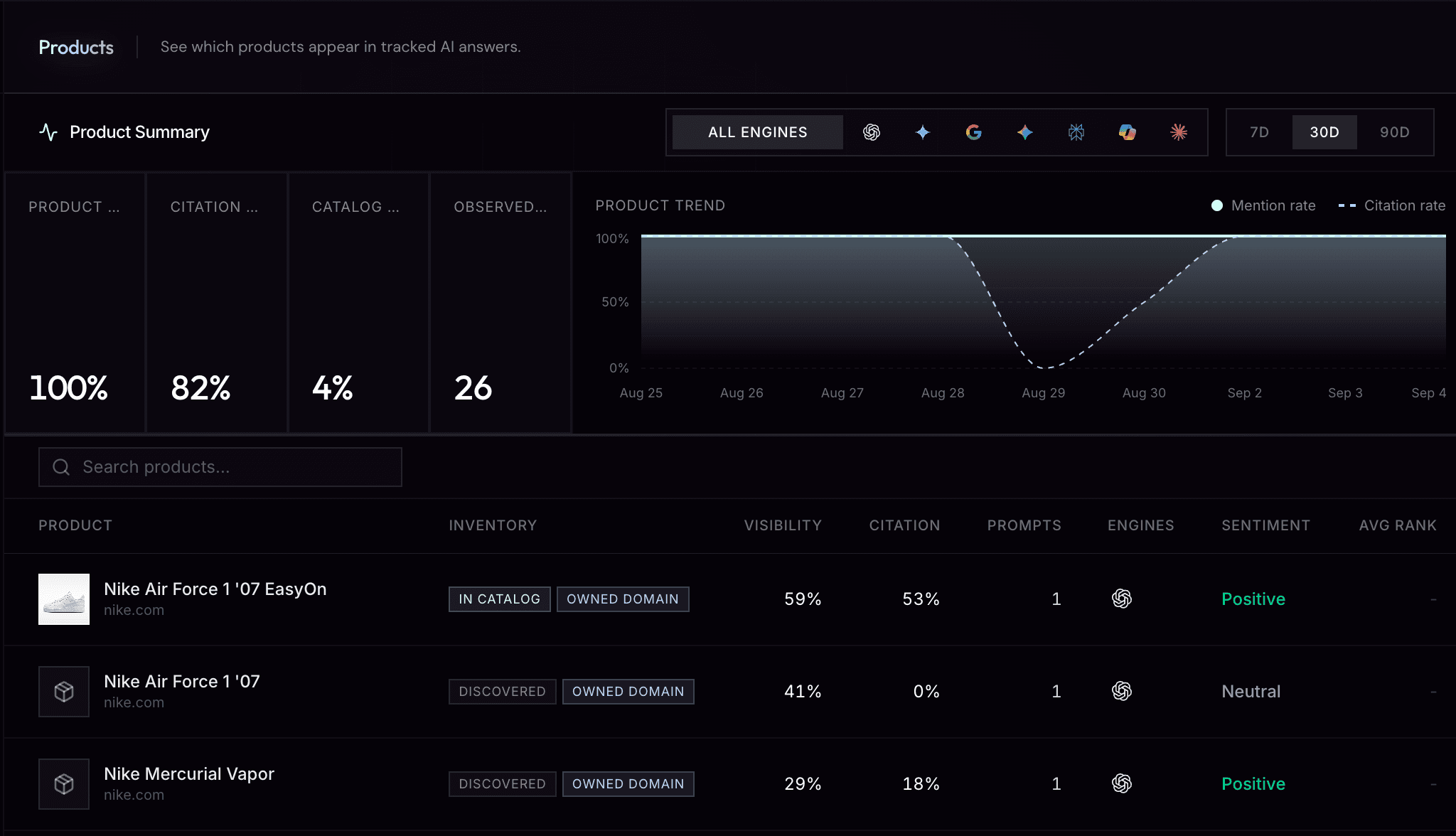Click 29% visibility value
Screen dimensions: 1456x836
(803, 784)
